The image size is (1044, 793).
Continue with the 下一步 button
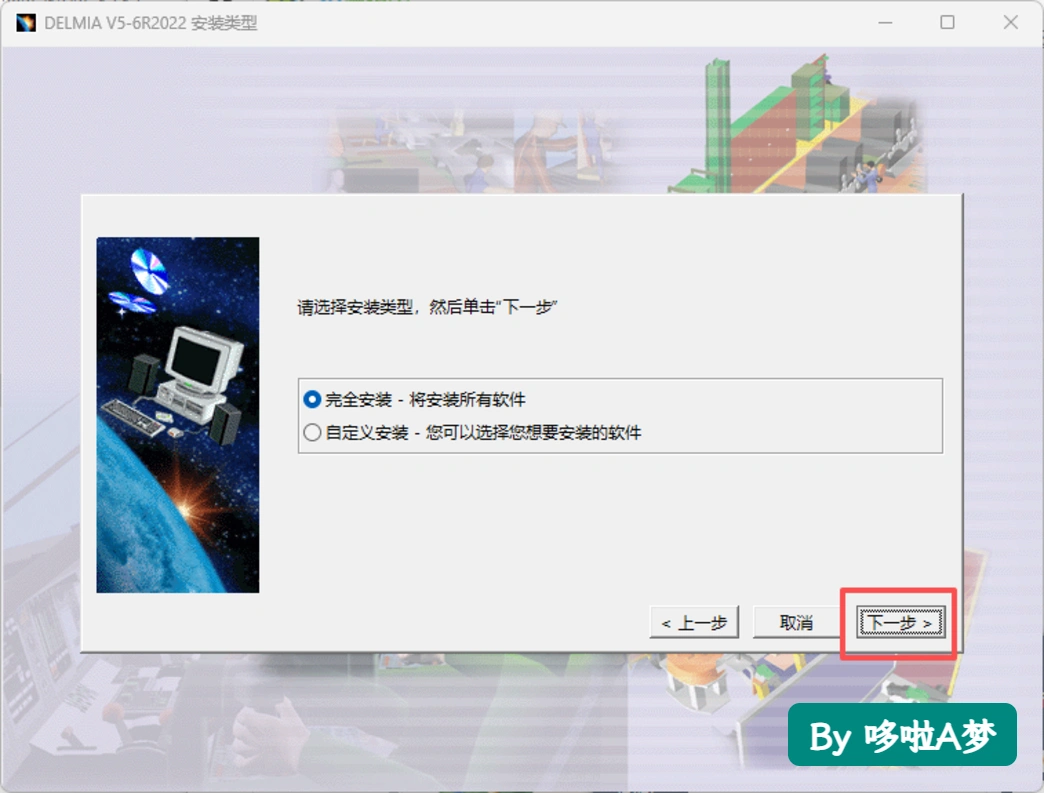[900, 623]
